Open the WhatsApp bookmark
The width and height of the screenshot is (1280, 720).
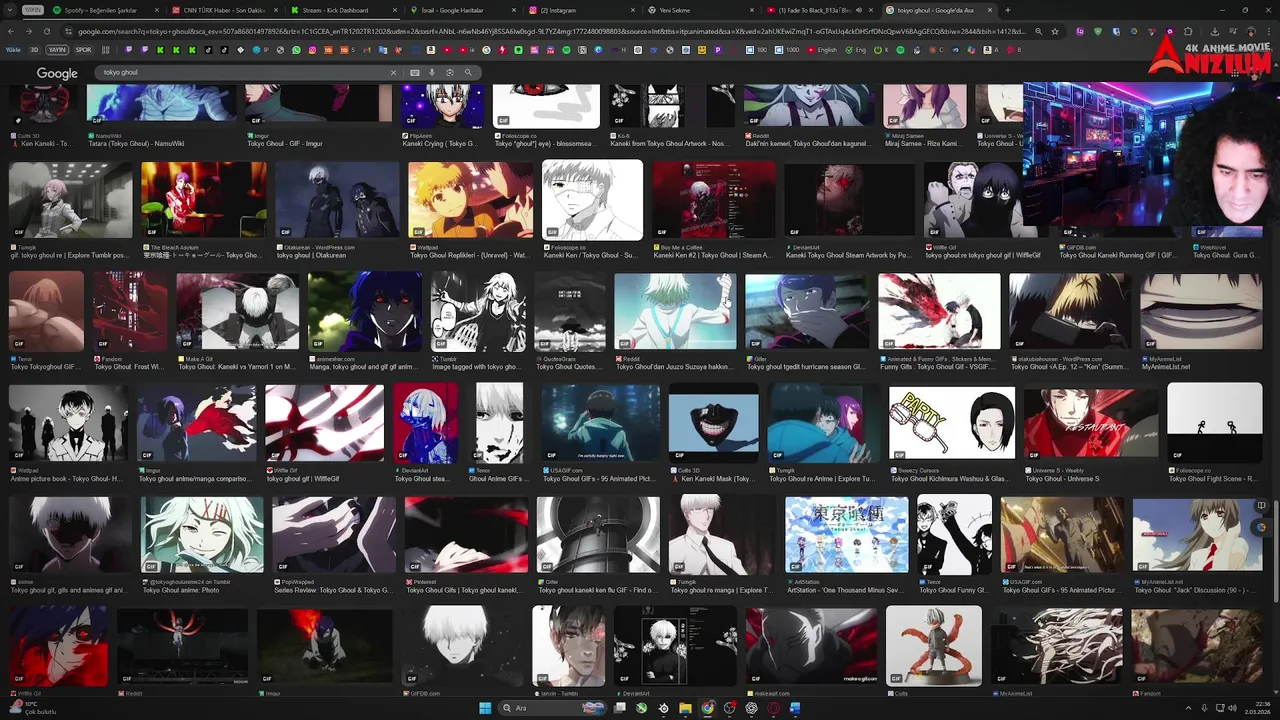coord(296,50)
